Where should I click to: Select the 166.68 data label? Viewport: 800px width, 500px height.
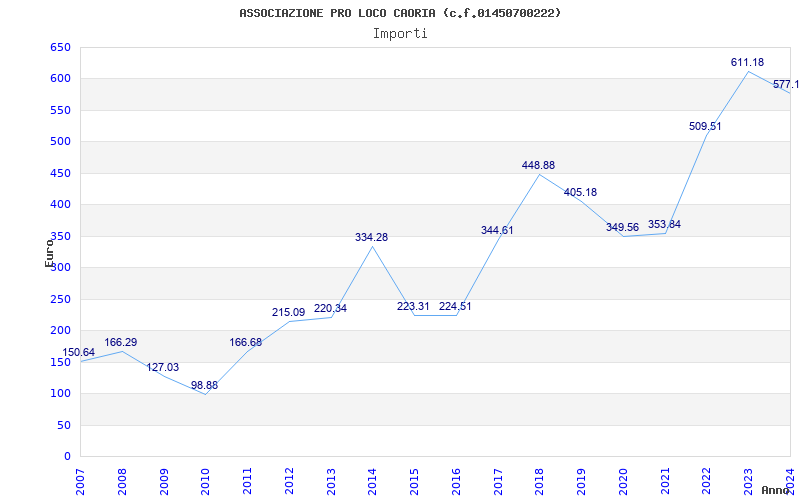point(246,342)
